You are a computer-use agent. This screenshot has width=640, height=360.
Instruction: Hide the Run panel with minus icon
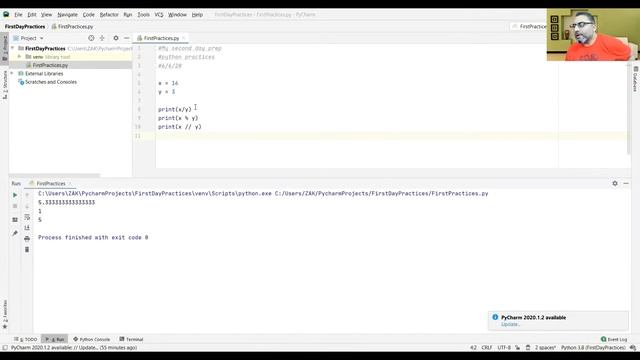click(x=626, y=184)
